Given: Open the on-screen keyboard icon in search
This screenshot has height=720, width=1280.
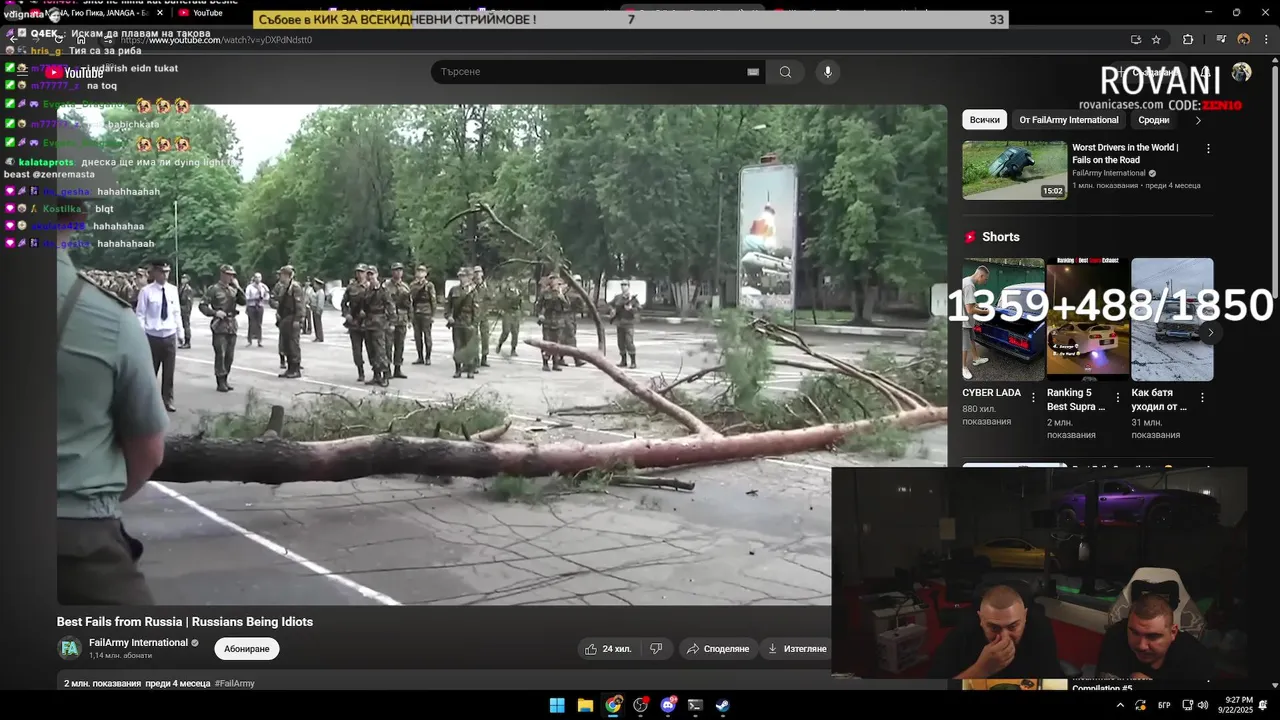Looking at the screenshot, I should click(753, 72).
